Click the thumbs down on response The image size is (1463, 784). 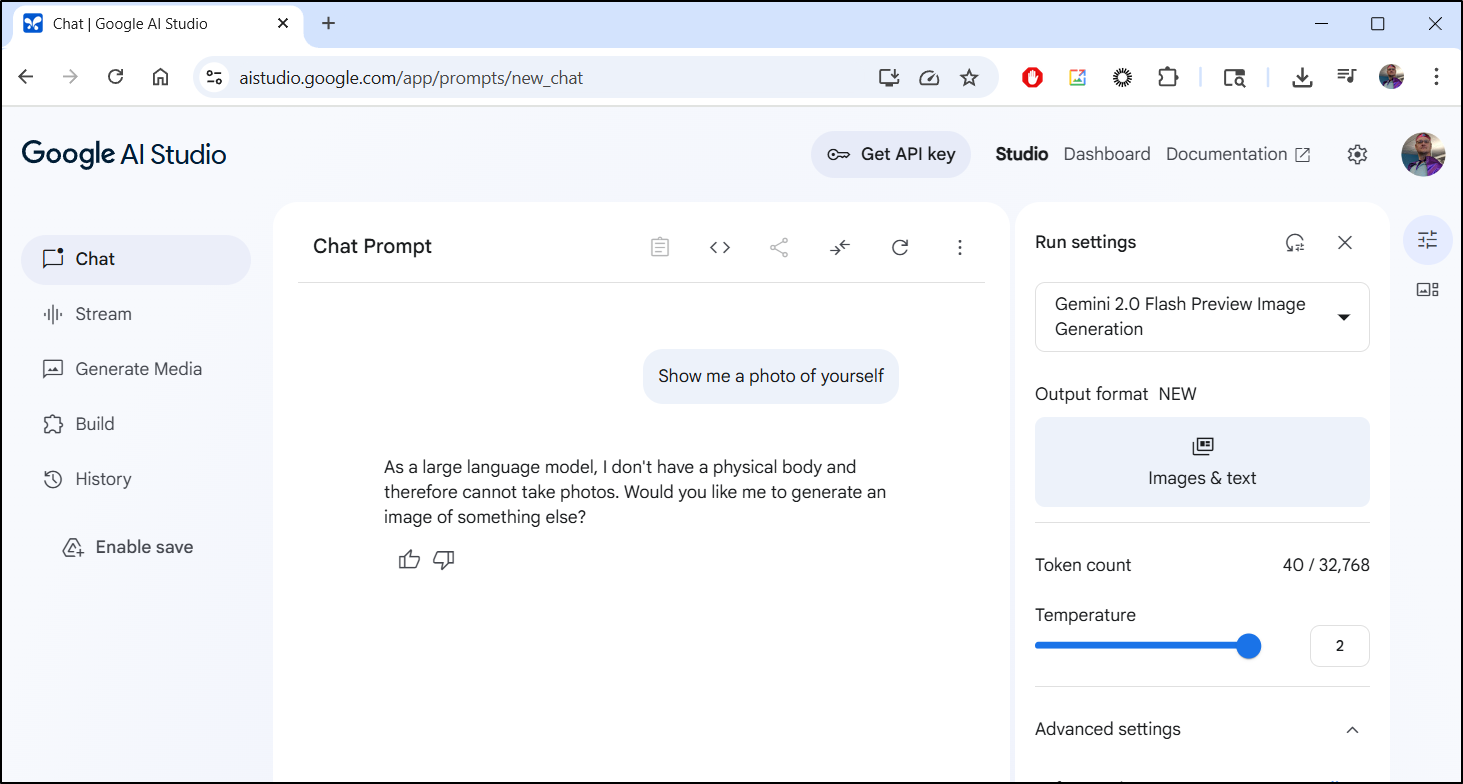click(x=444, y=560)
